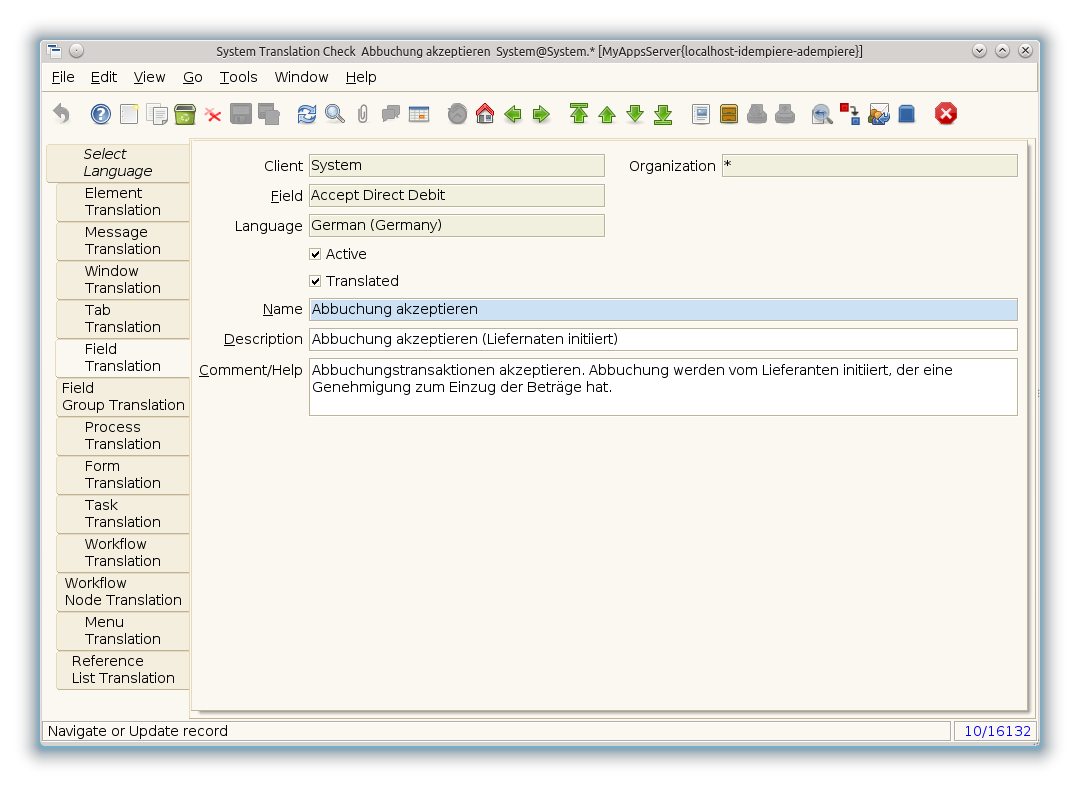
Task: Click the Help question mark toolbar icon
Action: pos(101,114)
